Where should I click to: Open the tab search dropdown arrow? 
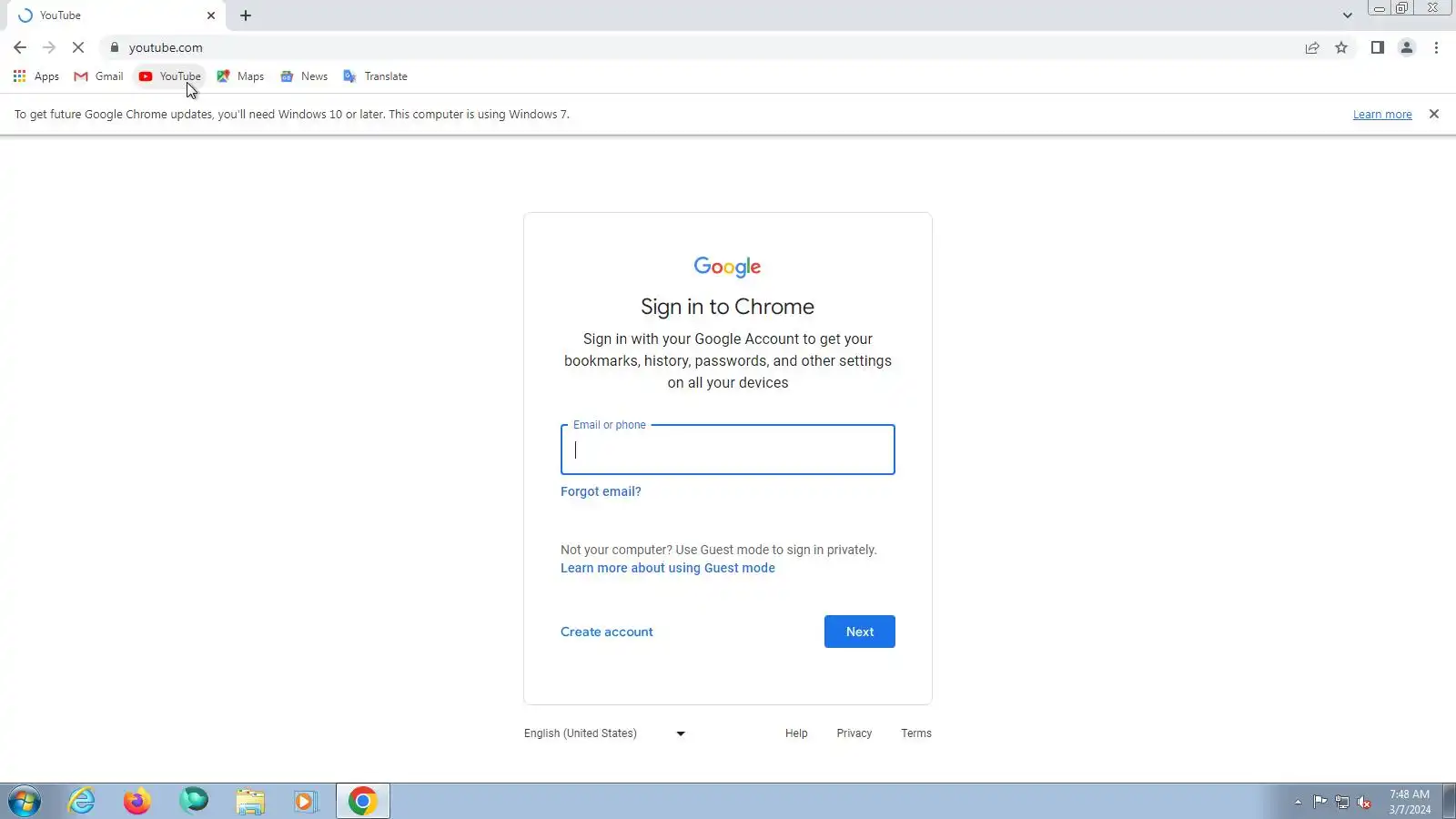[x=1348, y=15]
